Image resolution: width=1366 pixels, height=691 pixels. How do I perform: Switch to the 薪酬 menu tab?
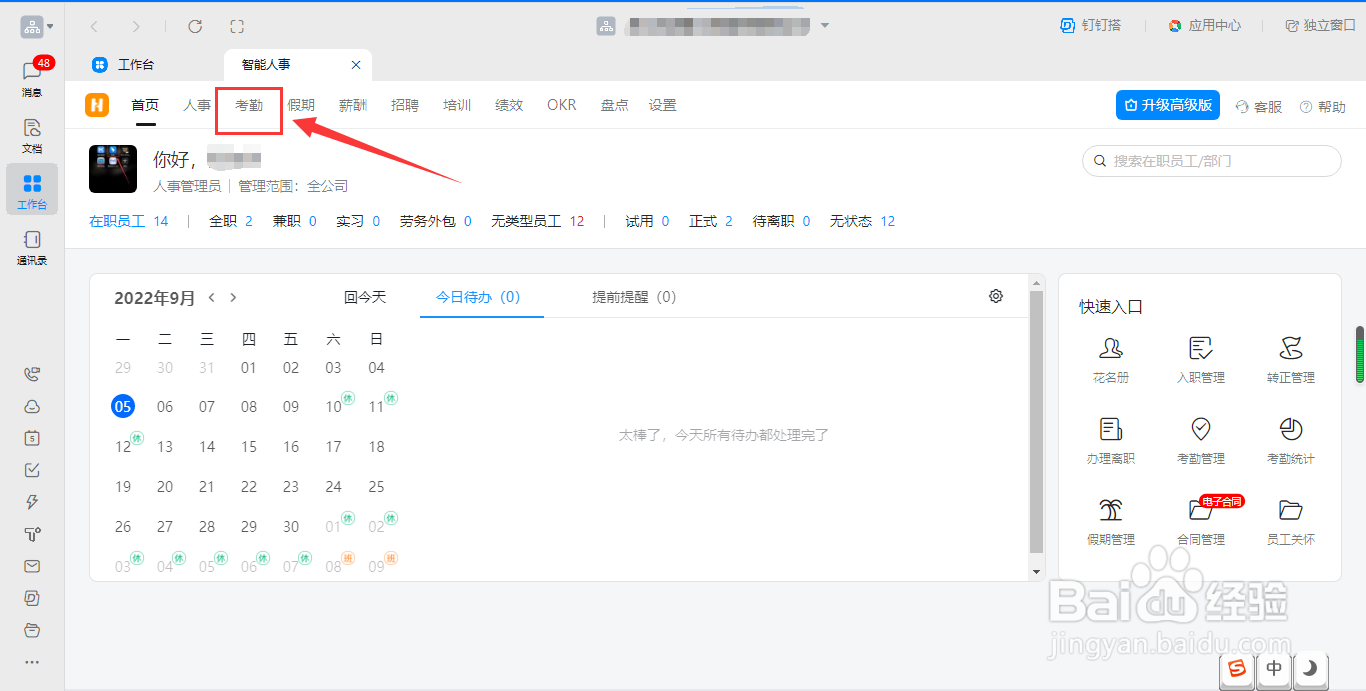[x=352, y=104]
